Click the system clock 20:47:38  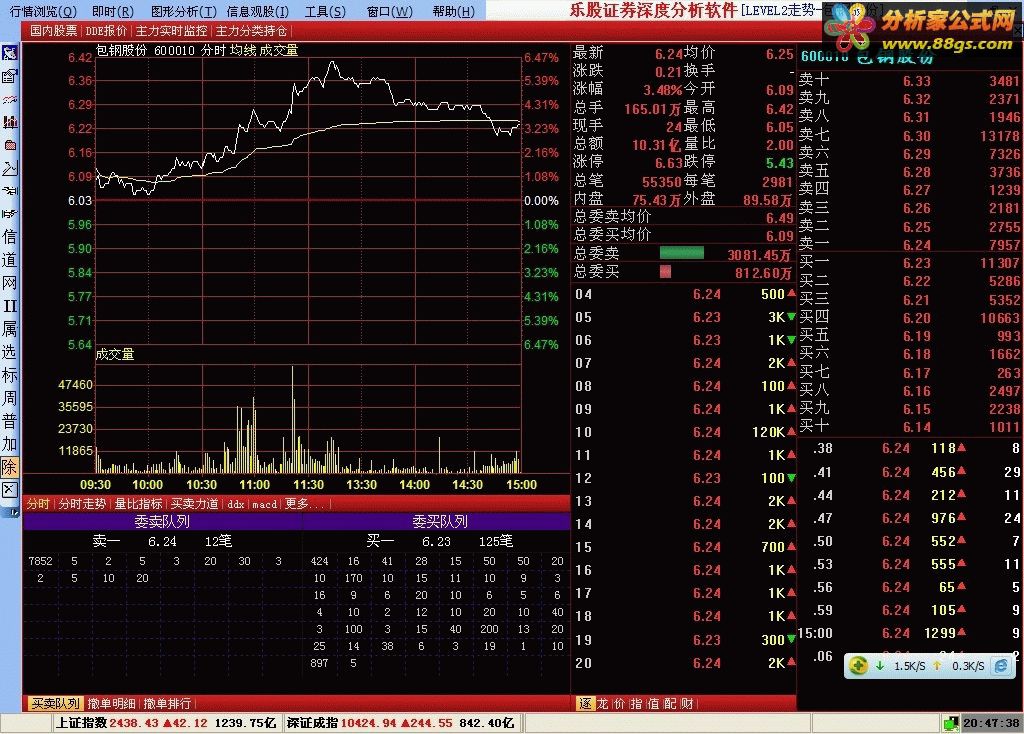pos(991,723)
